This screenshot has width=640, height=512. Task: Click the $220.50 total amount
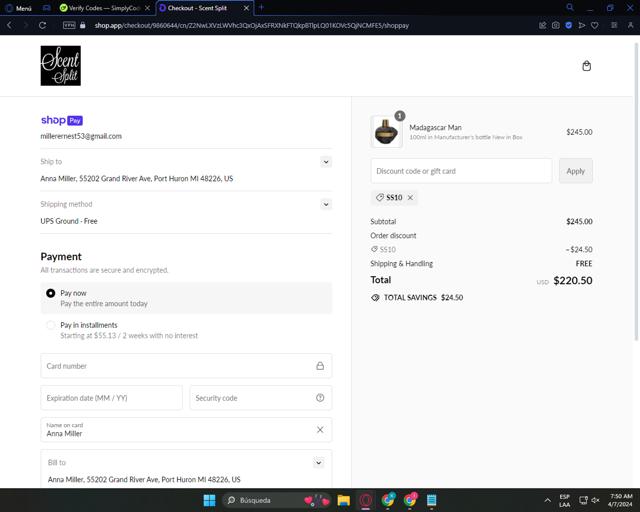tap(573, 280)
